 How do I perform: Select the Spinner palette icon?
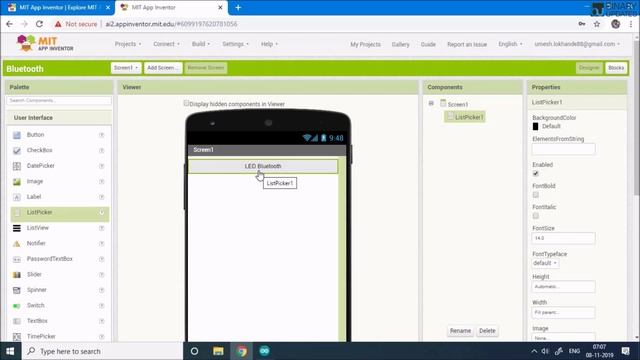coord(17,290)
